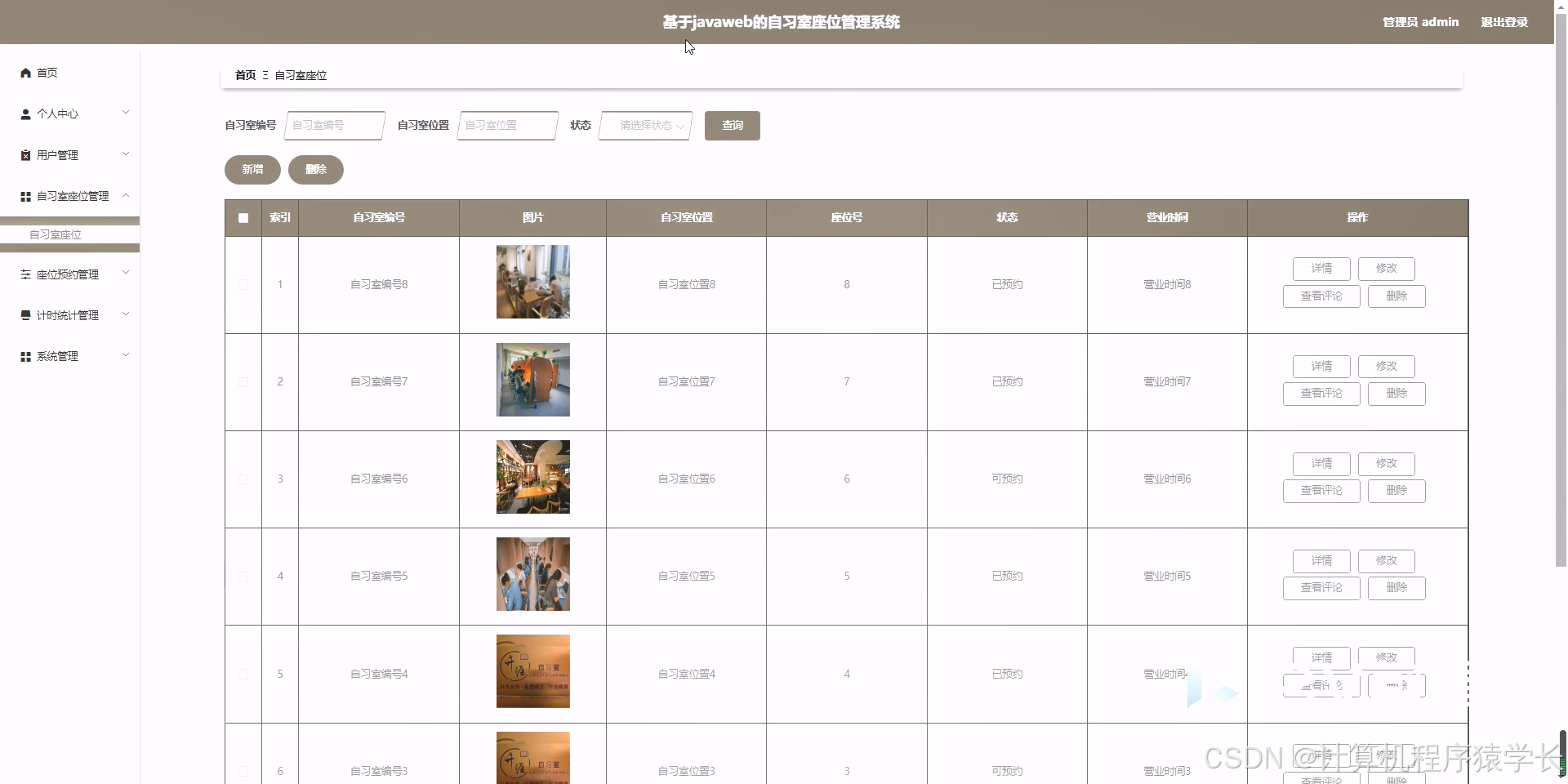Click 查看评论 for 自习室编号6 row

click(1321, 491)
